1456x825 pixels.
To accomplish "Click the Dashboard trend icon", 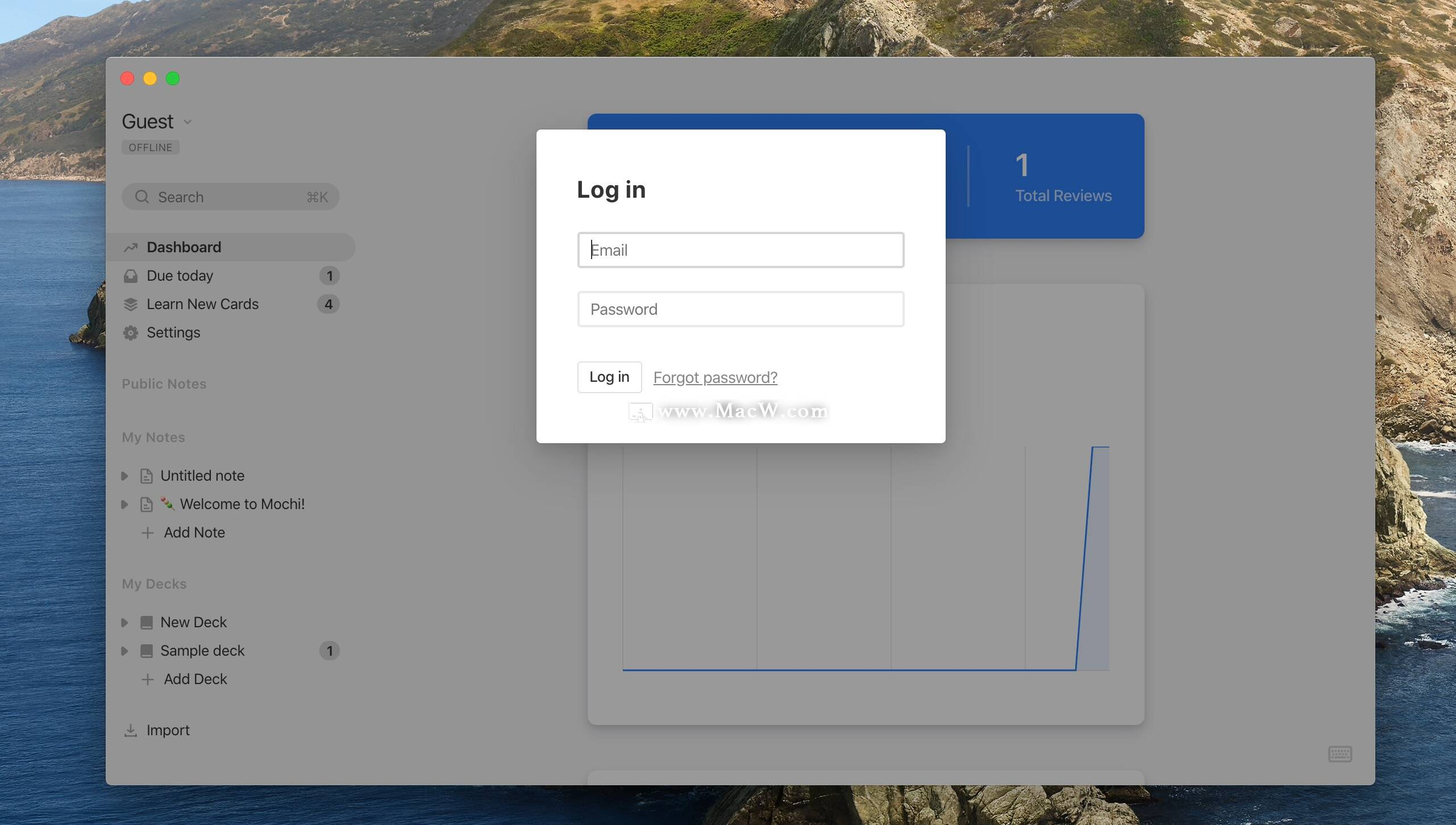I will coord(131,248).
